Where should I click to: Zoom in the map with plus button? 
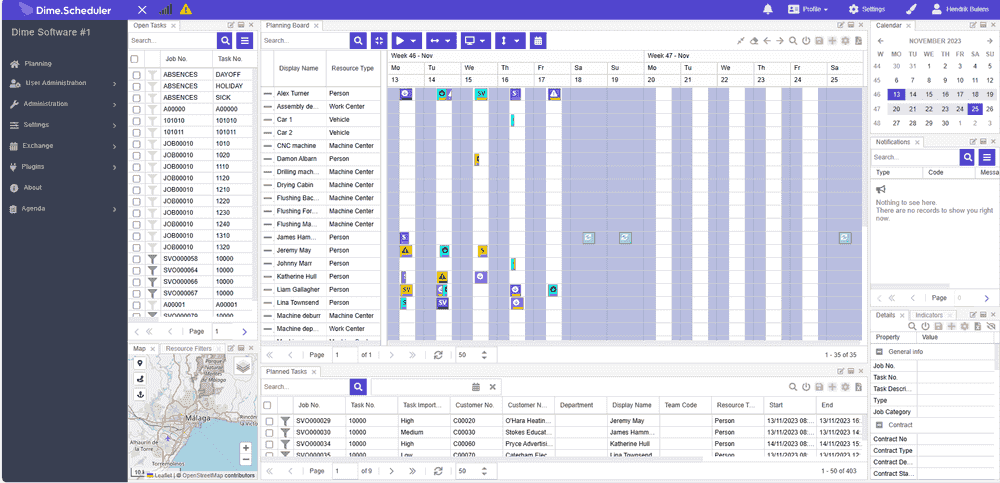point(246,448)
